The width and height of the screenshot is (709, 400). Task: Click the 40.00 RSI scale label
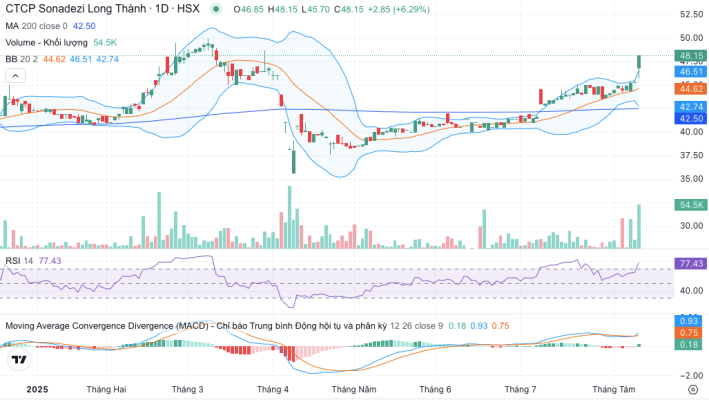691,291
